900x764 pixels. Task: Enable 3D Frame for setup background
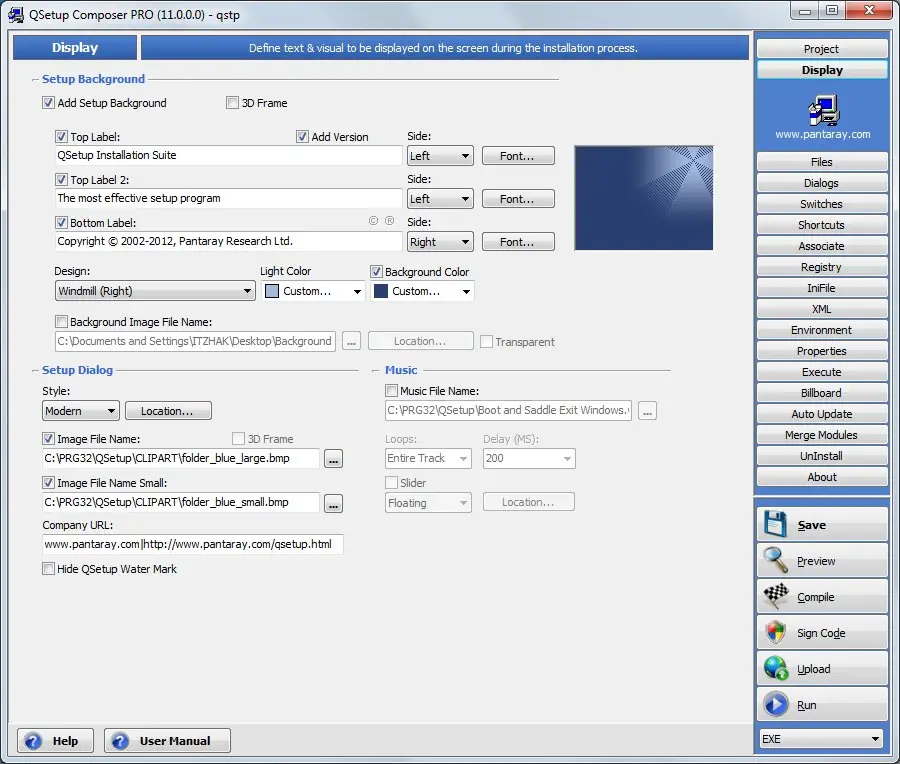232,103
